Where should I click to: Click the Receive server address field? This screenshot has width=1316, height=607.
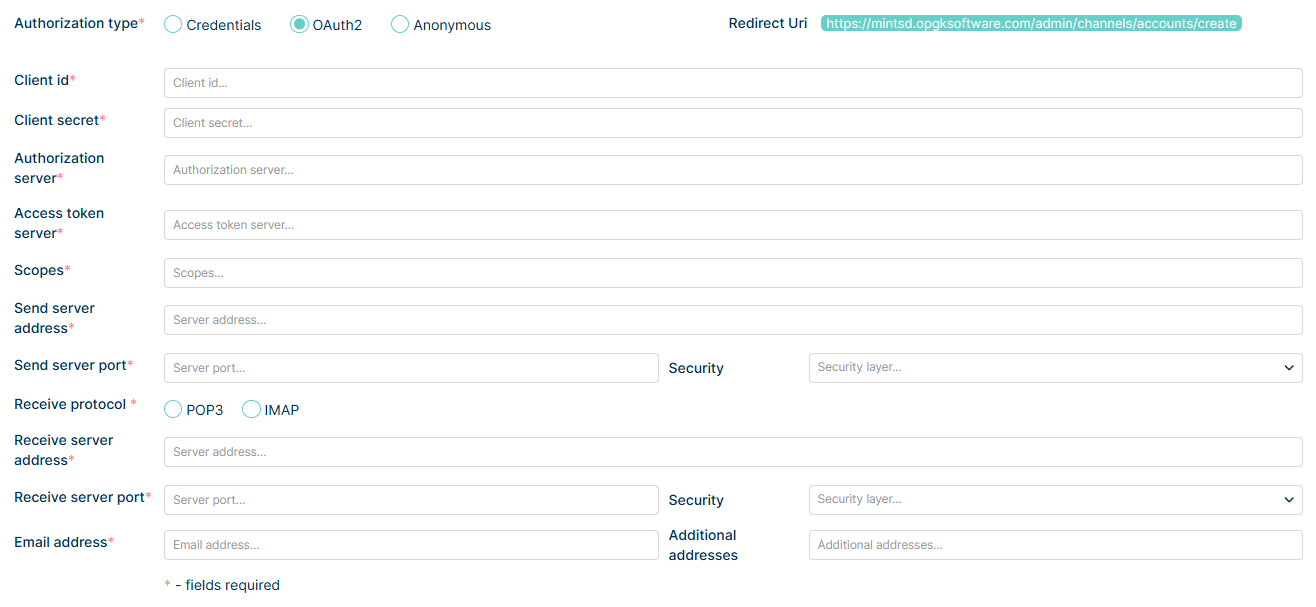tap(733, 452)
